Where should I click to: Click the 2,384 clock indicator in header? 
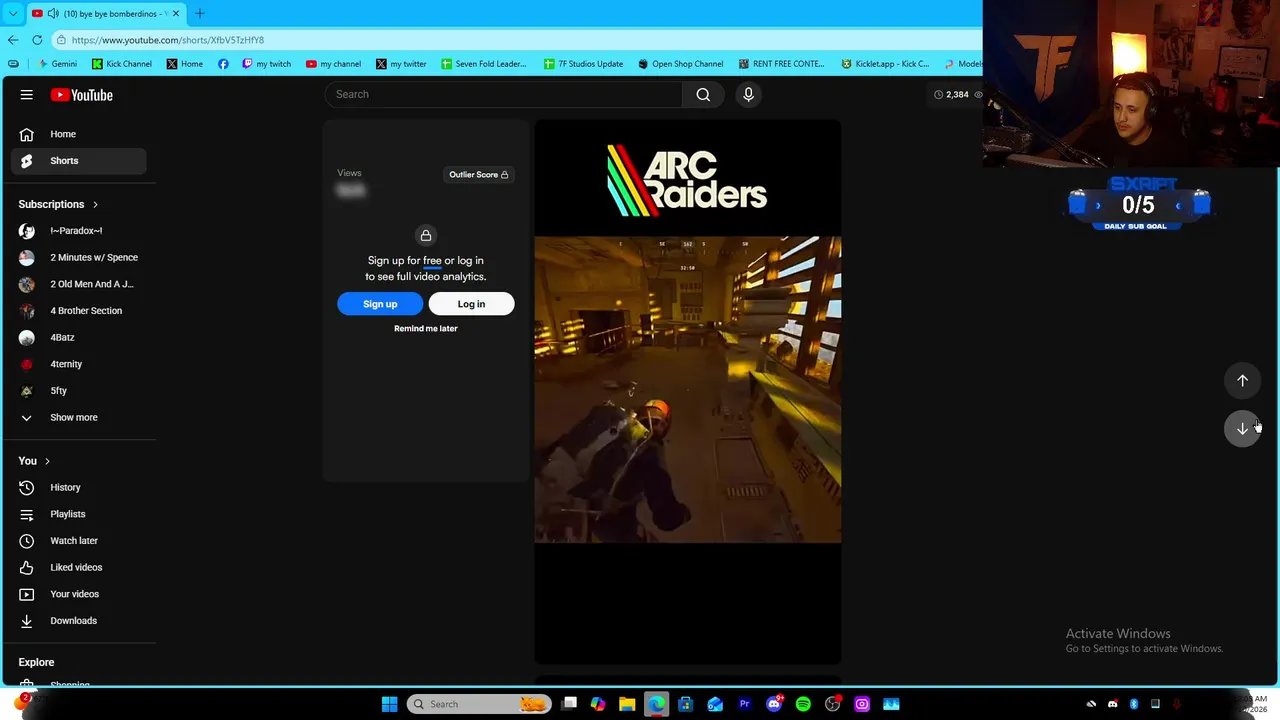coord(952,95)
